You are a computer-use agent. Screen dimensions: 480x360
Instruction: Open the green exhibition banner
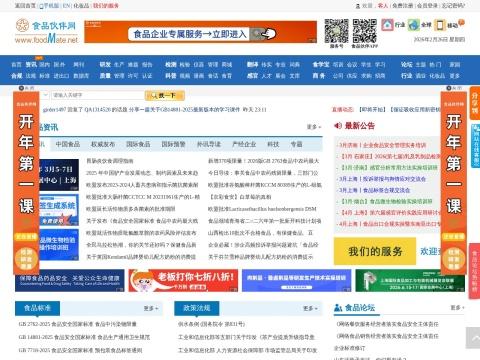[x=410, y=280]
